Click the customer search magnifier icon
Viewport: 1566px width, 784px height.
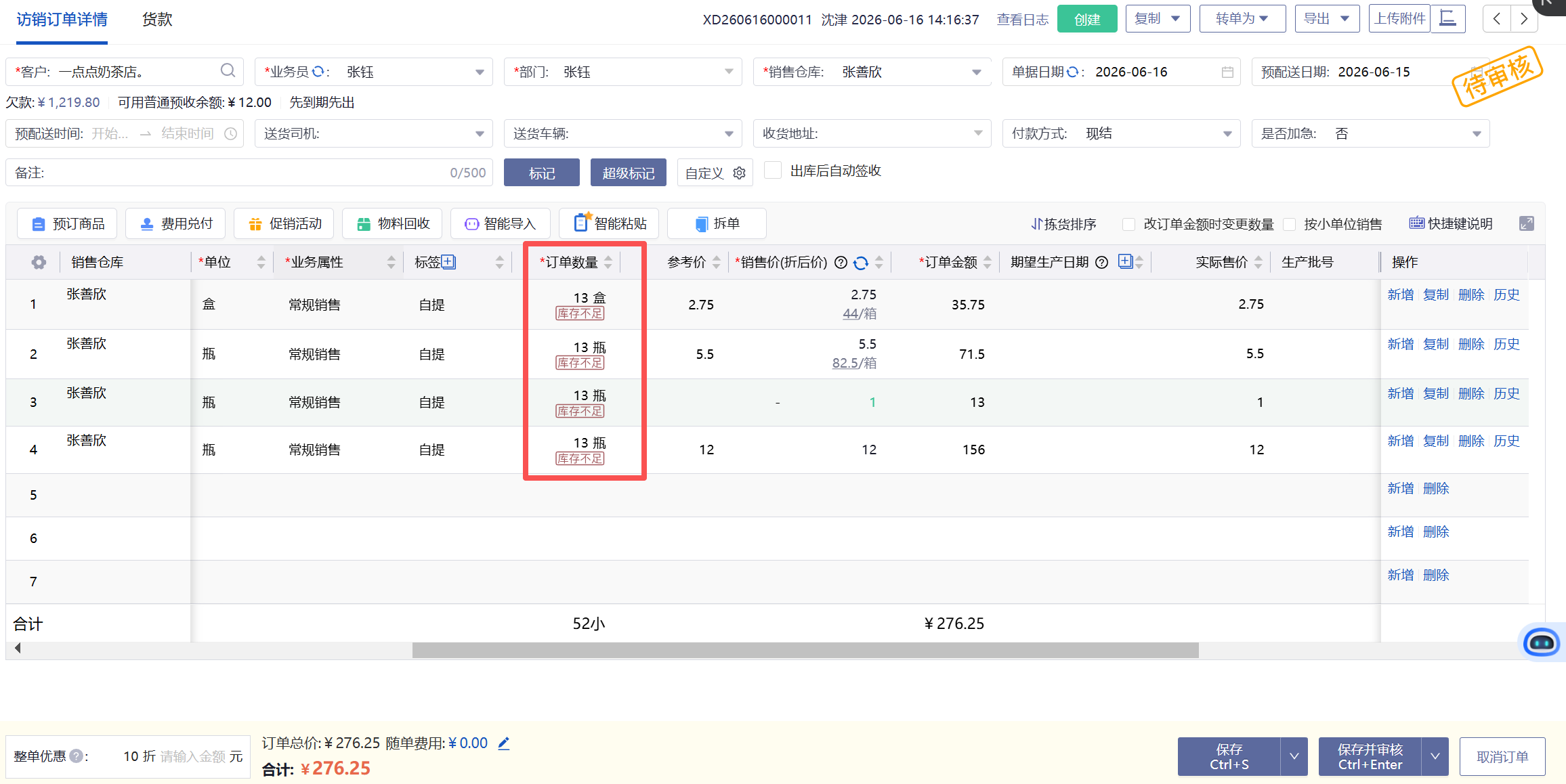click(228, 70)
